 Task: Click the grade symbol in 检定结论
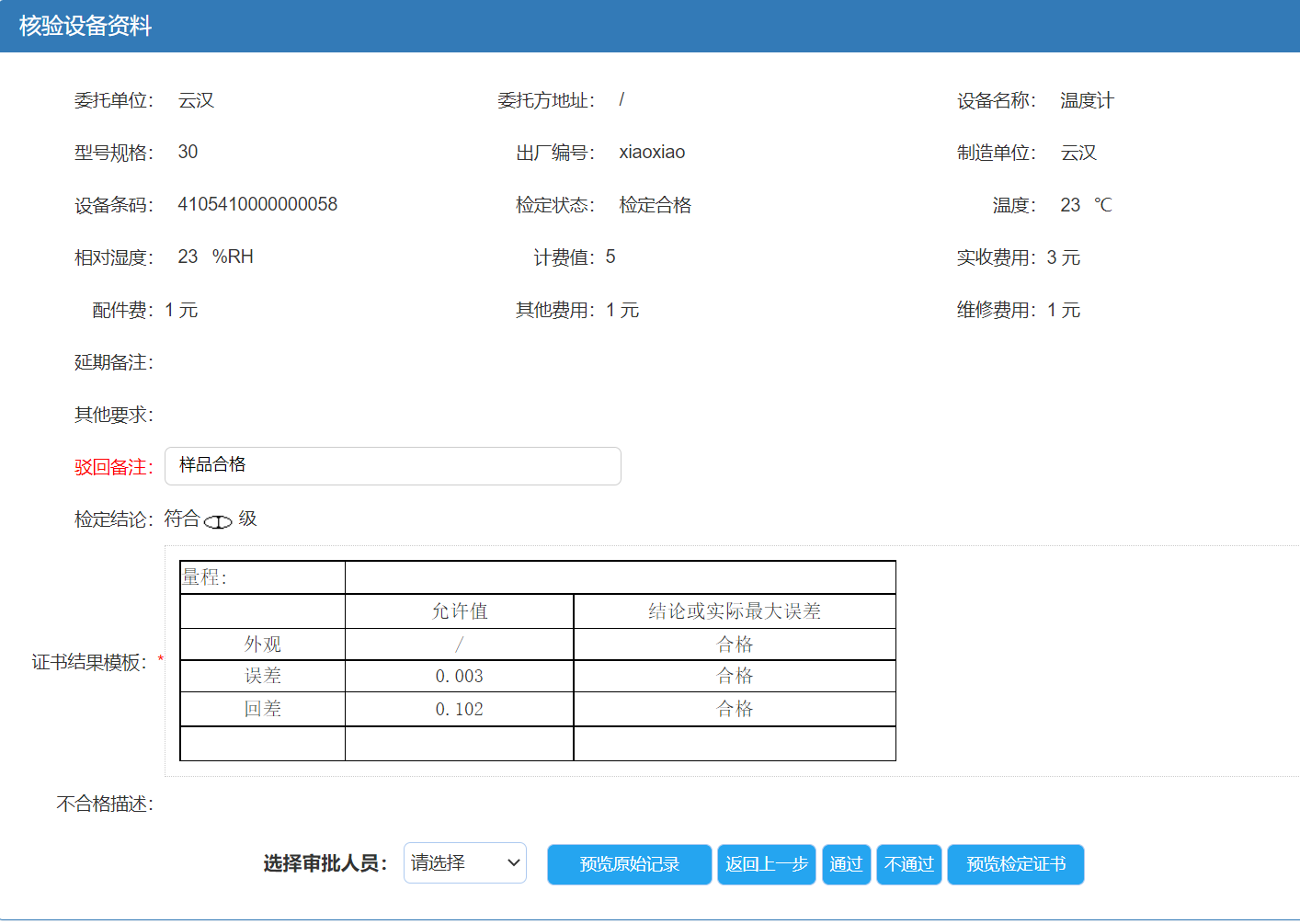[x=218, y=521]
